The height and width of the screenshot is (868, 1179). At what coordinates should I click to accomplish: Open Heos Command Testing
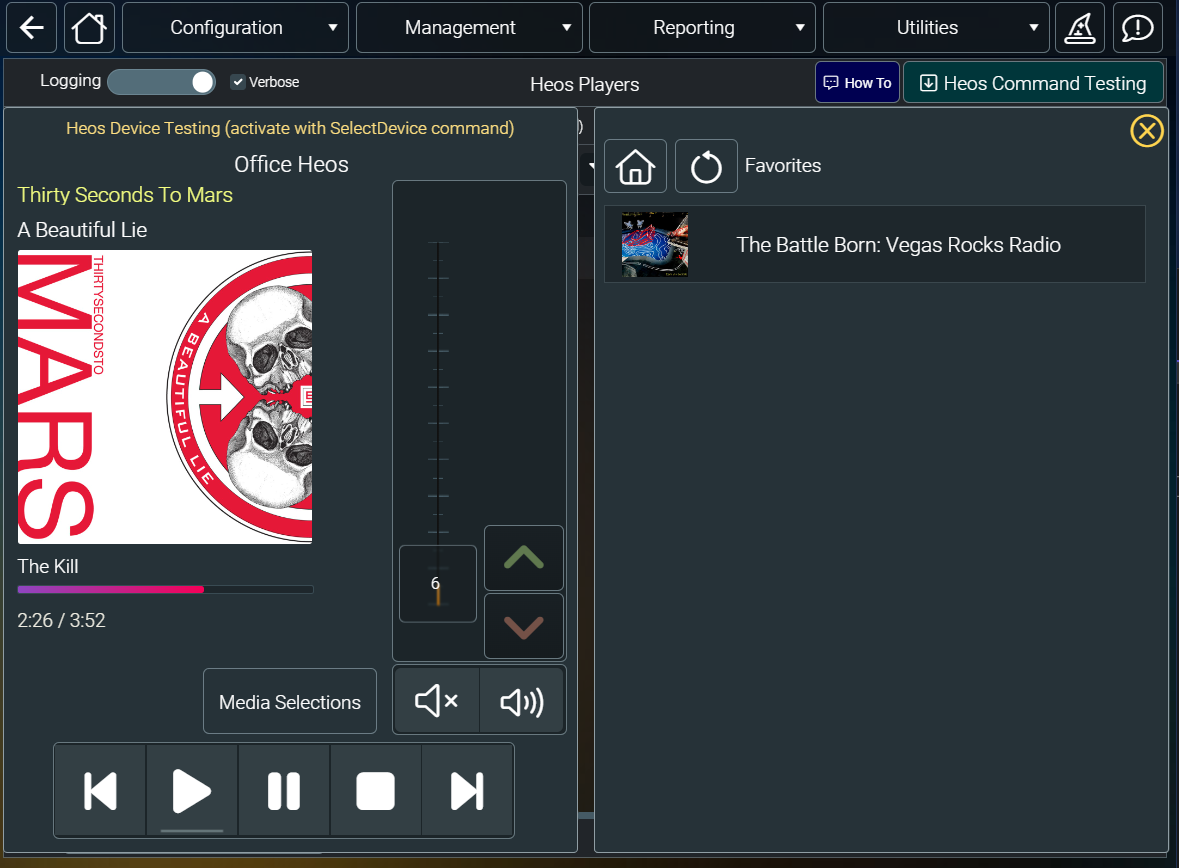click(1033, 83)
